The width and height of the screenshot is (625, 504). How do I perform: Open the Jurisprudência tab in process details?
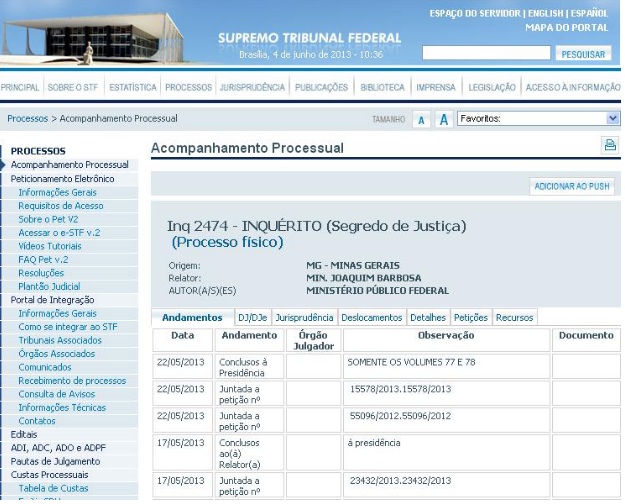pyautogui.click(x=305, y=317)
